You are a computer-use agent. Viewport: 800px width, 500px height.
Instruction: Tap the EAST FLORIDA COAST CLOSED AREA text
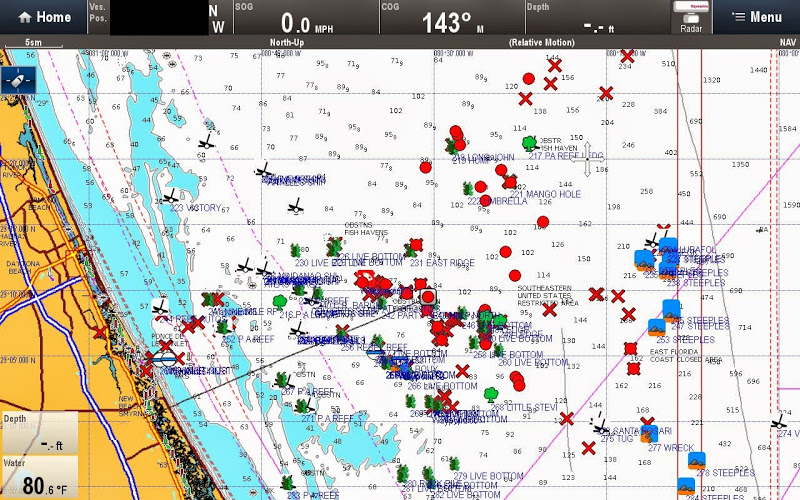tap(686, 356)
